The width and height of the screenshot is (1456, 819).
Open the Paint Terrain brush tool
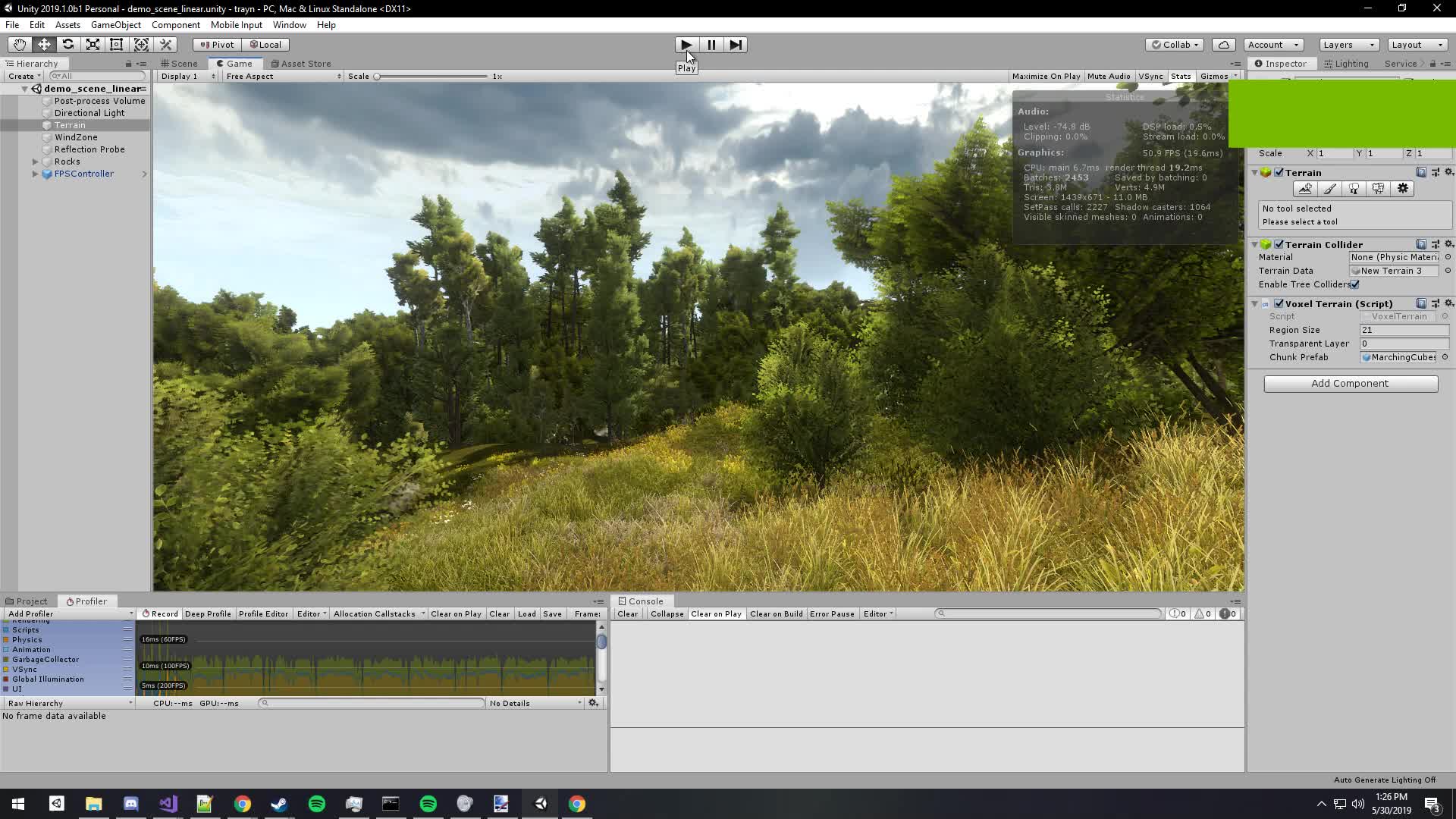[1330, 189]
